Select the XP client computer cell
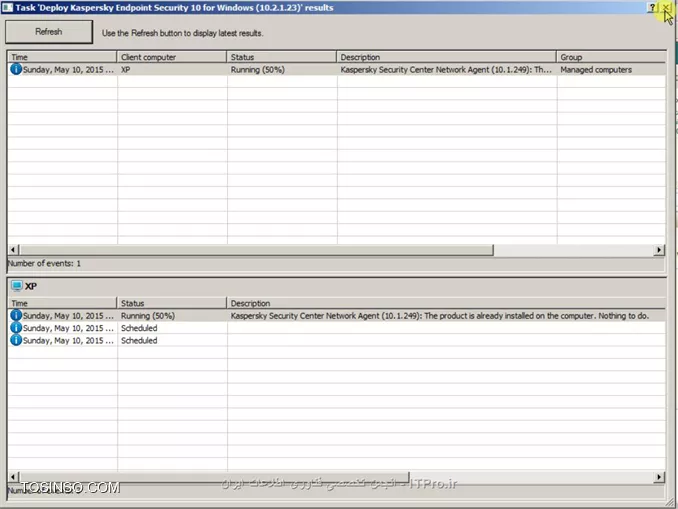Screen dimensions: 678x509 coord(172,70)
